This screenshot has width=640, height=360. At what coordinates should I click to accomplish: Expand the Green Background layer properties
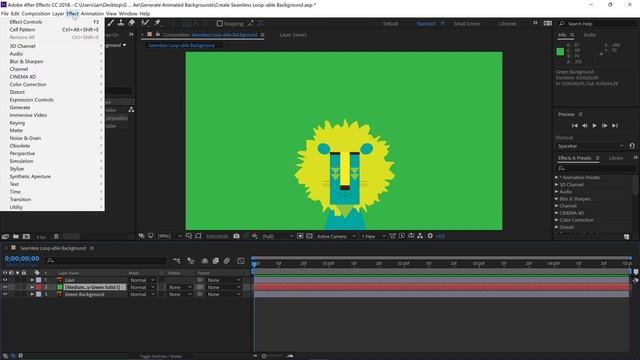(x=32, y=294)
